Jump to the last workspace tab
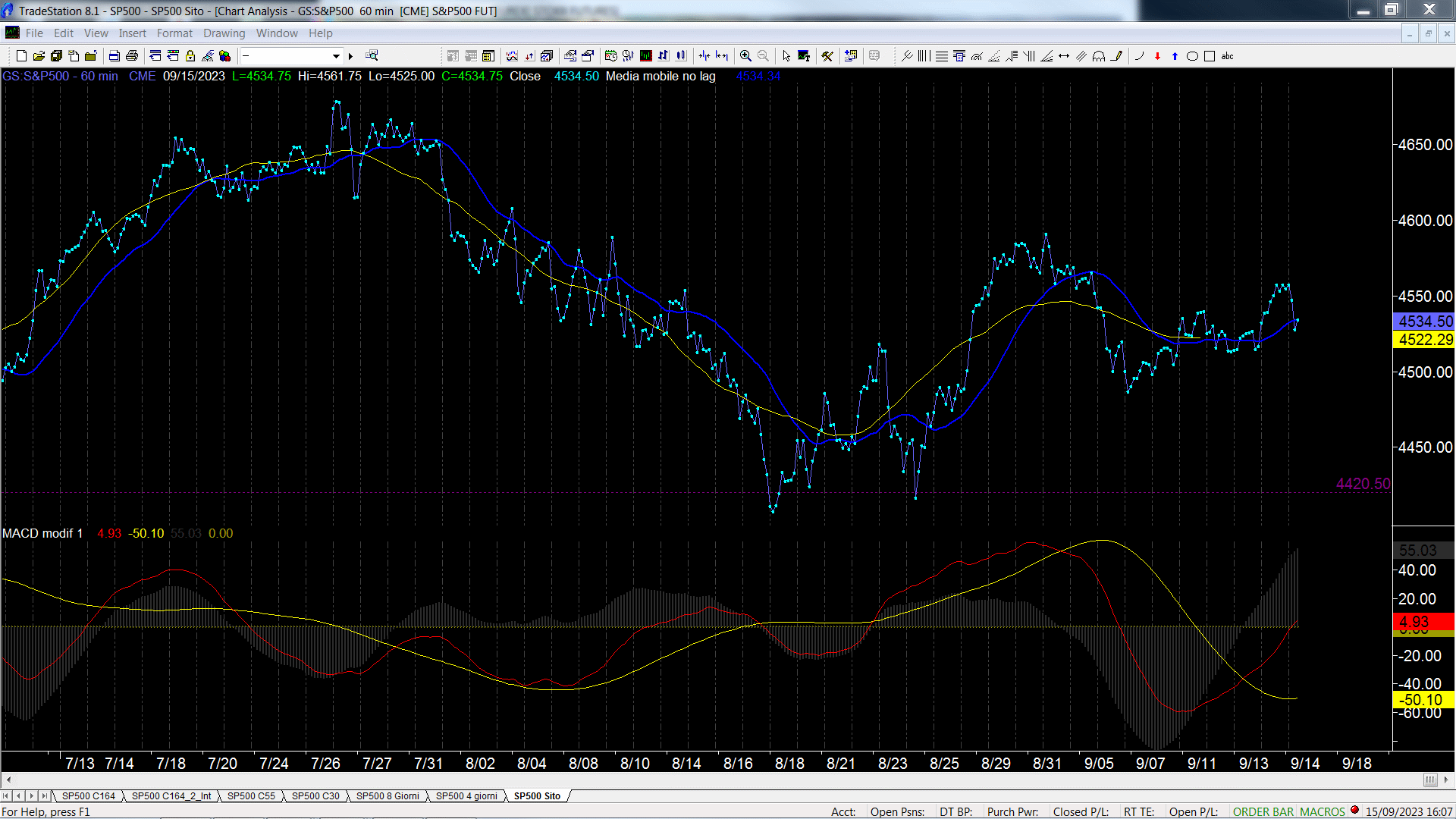 (x=44, y=796)
